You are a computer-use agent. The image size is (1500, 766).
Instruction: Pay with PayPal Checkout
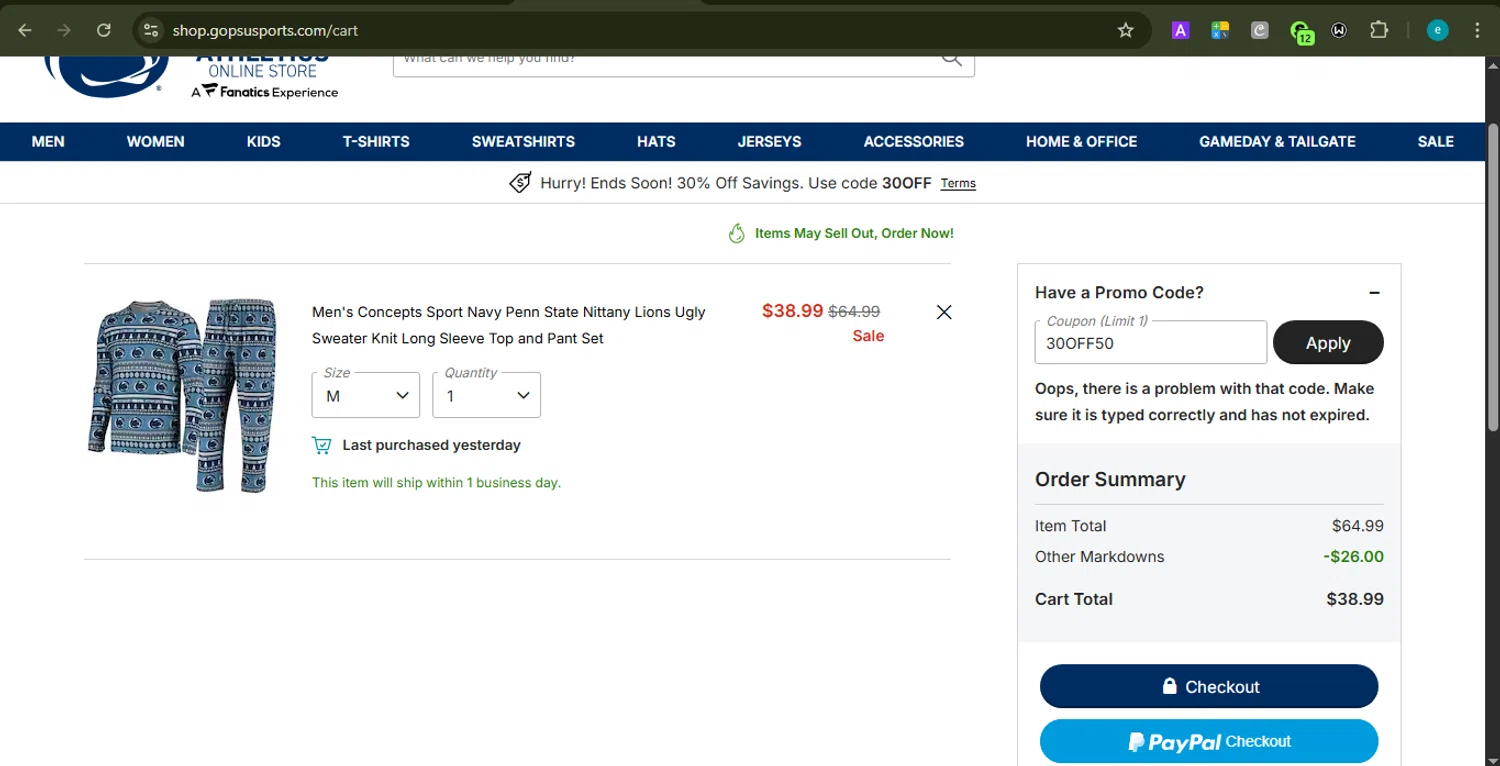tap(1209, 742)
